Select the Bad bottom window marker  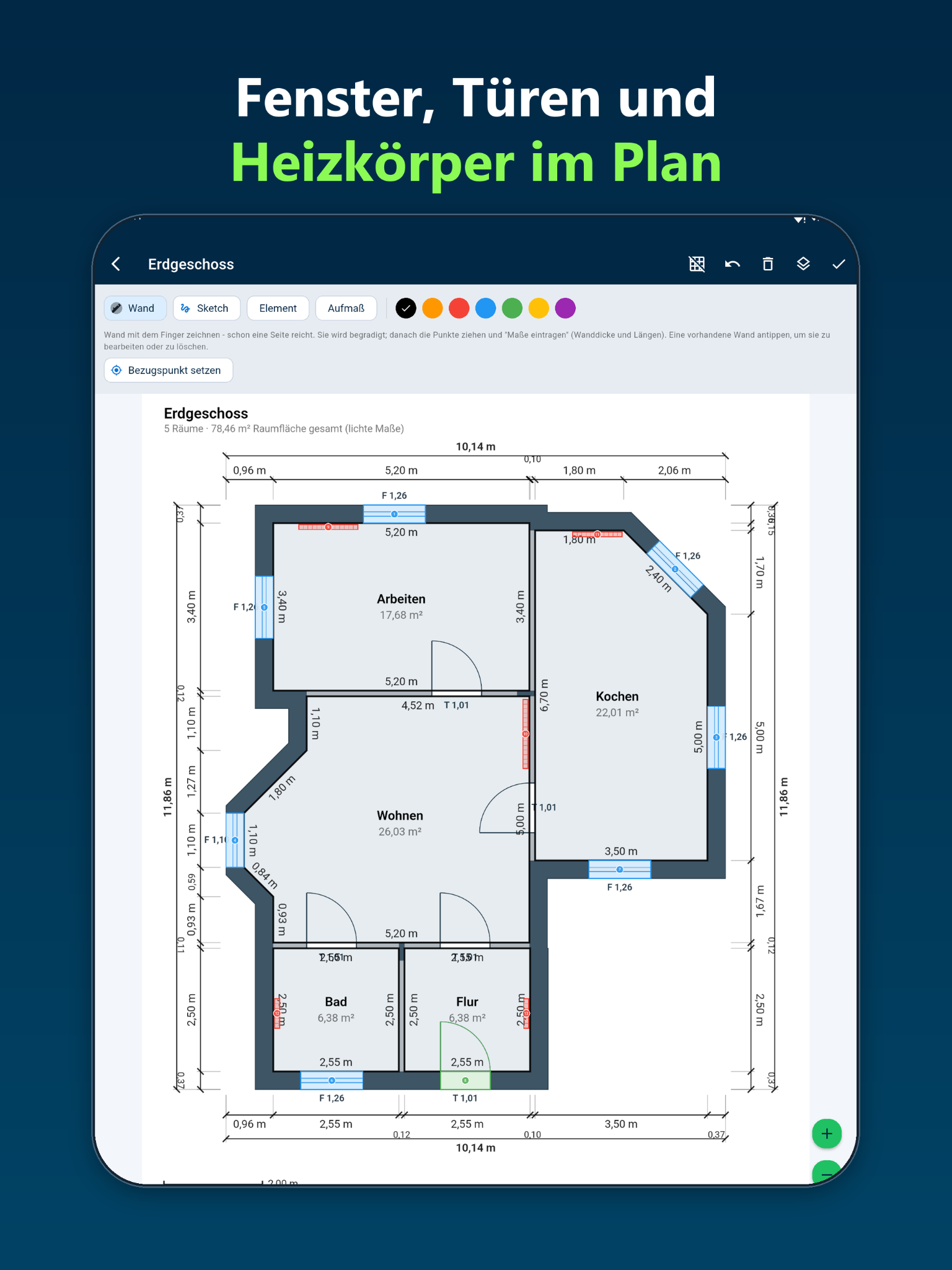[x=332, y=1080]
